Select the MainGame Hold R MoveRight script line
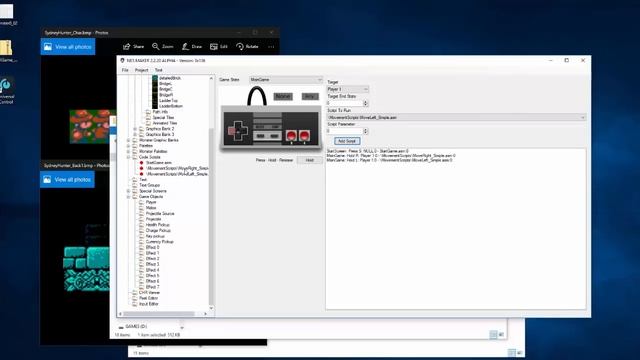 tap(391, 156)
